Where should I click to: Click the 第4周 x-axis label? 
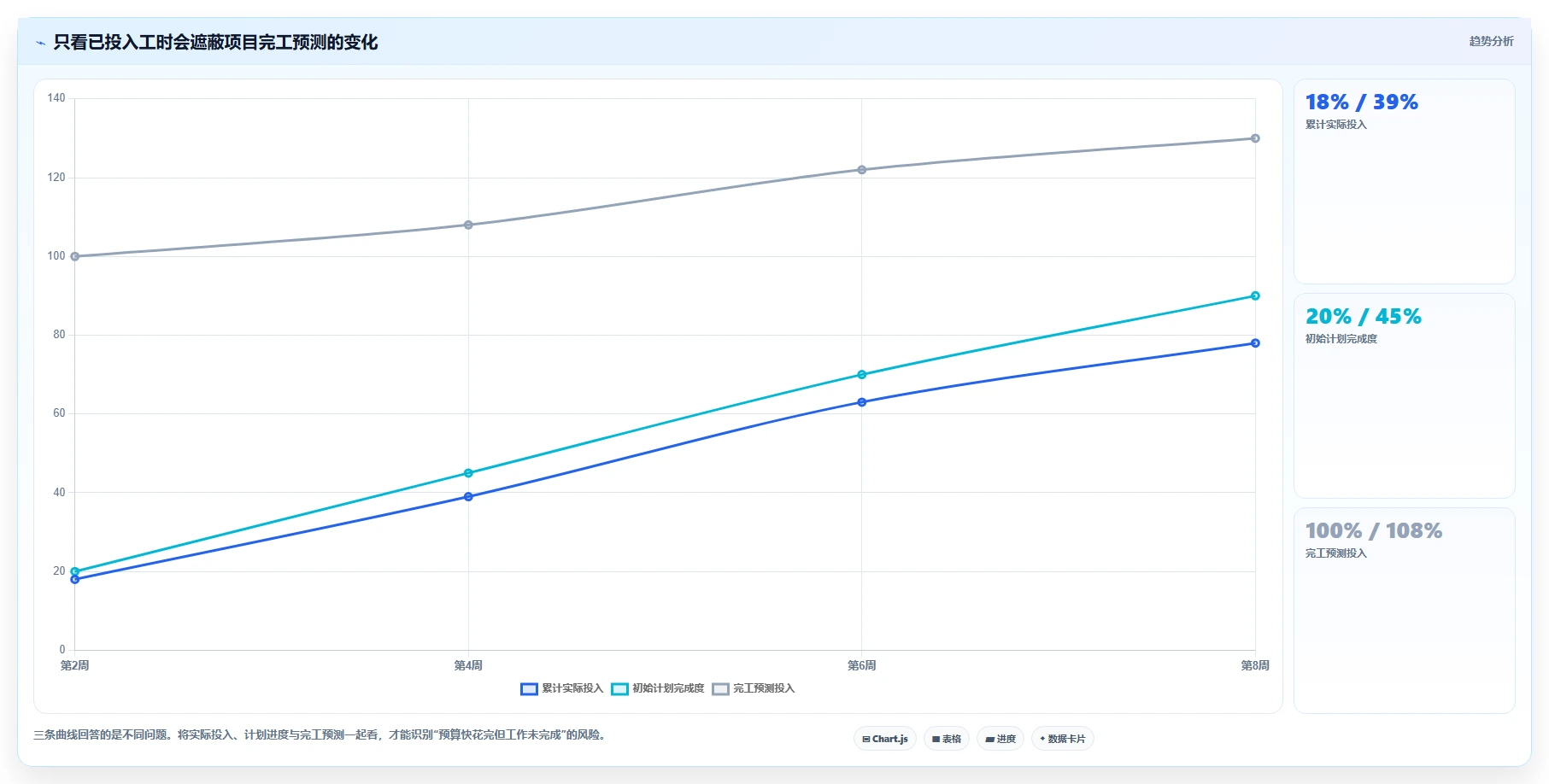coord(468,665)
